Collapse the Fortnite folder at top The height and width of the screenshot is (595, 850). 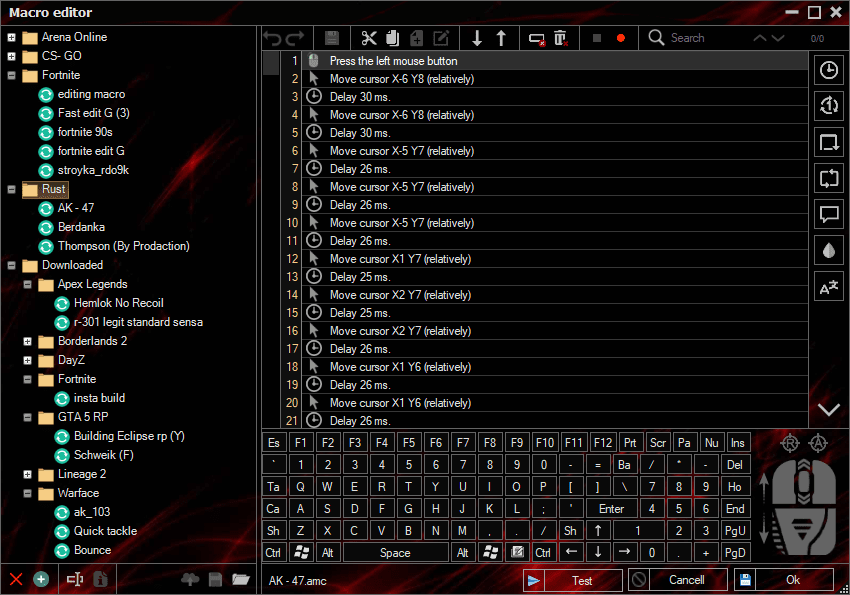point(11,75)
